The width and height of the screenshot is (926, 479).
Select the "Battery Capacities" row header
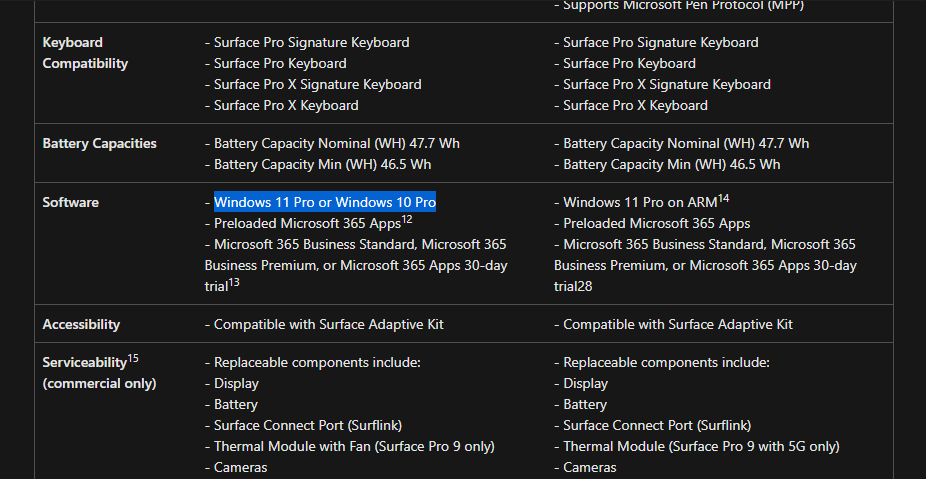coord(99,144)
